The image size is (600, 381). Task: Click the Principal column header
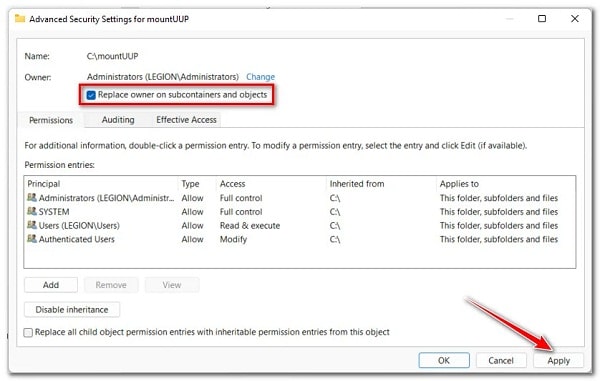tap(101, 184)
